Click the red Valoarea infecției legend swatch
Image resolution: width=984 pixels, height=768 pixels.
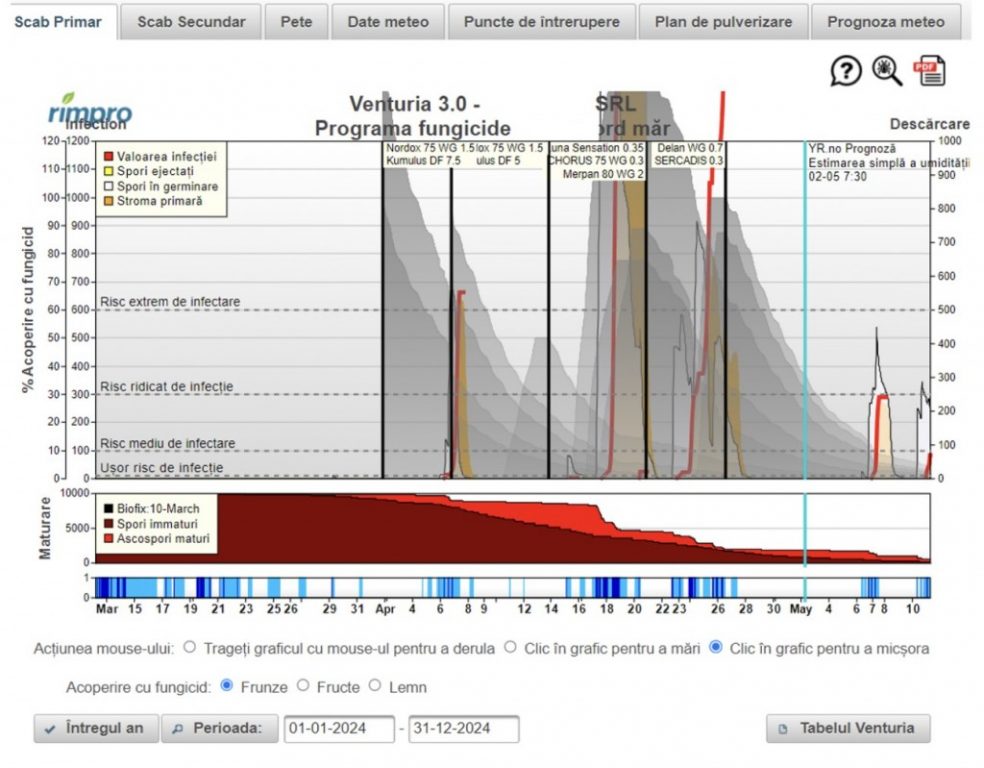[109, 156]
